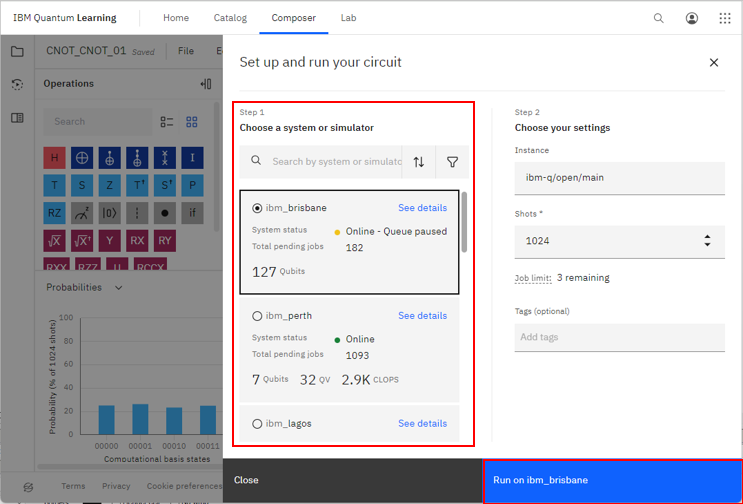This screenshot has height=504, width=743.
Task: Select the H Hadamard gate
Action: pyautogui.click(x=54, y=158)
